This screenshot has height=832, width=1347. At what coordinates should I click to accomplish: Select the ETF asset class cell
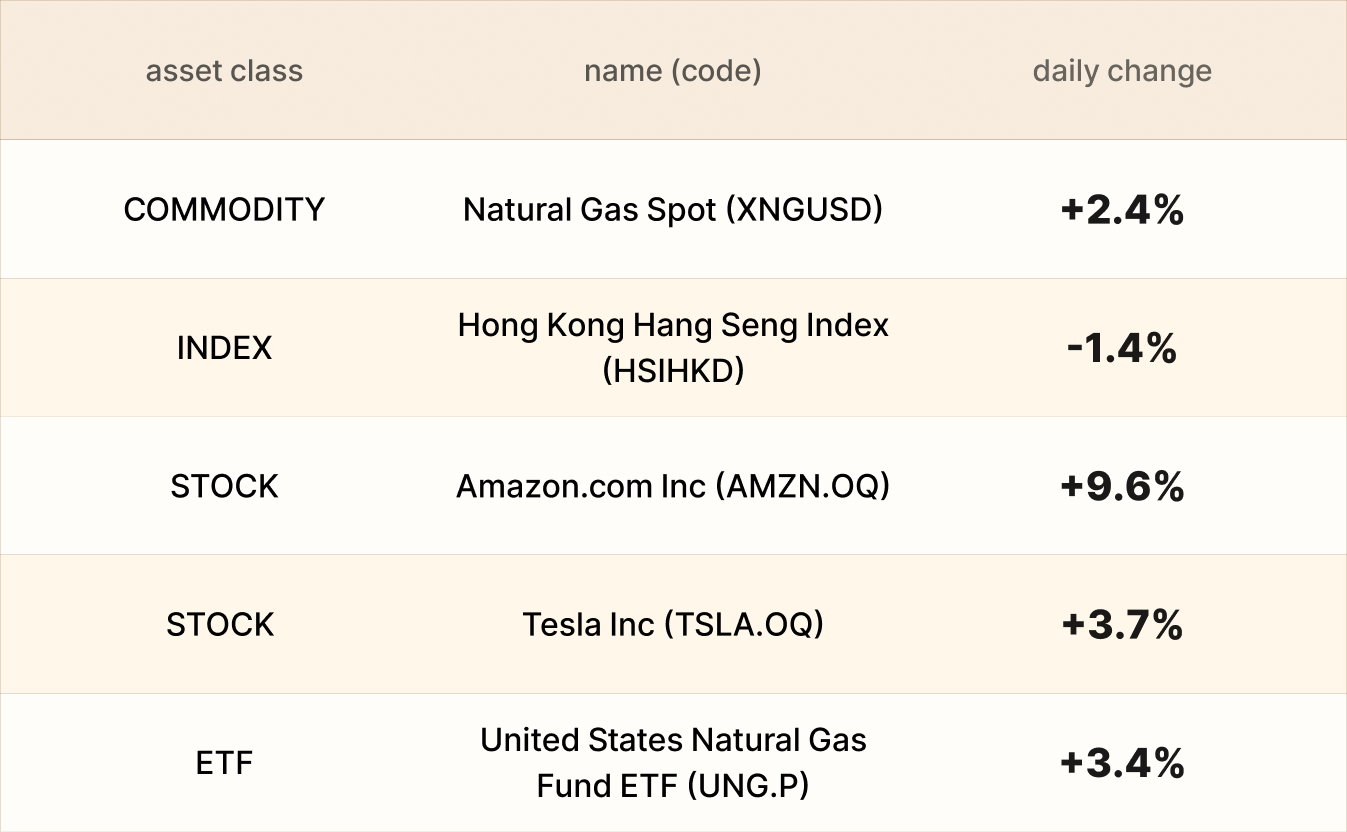[x=224, y=764]
